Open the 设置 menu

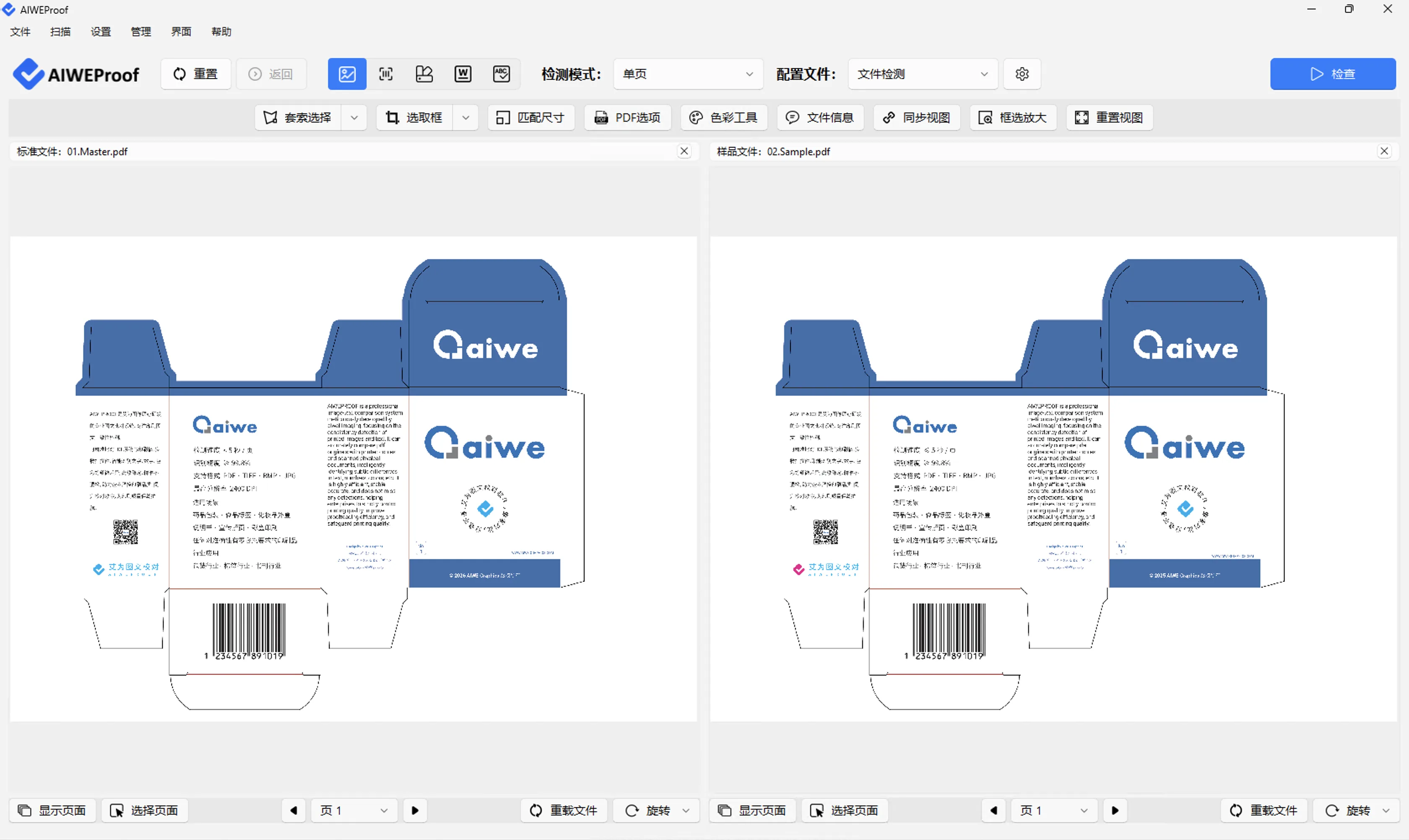pyautogui.click(x=100, y=32)
